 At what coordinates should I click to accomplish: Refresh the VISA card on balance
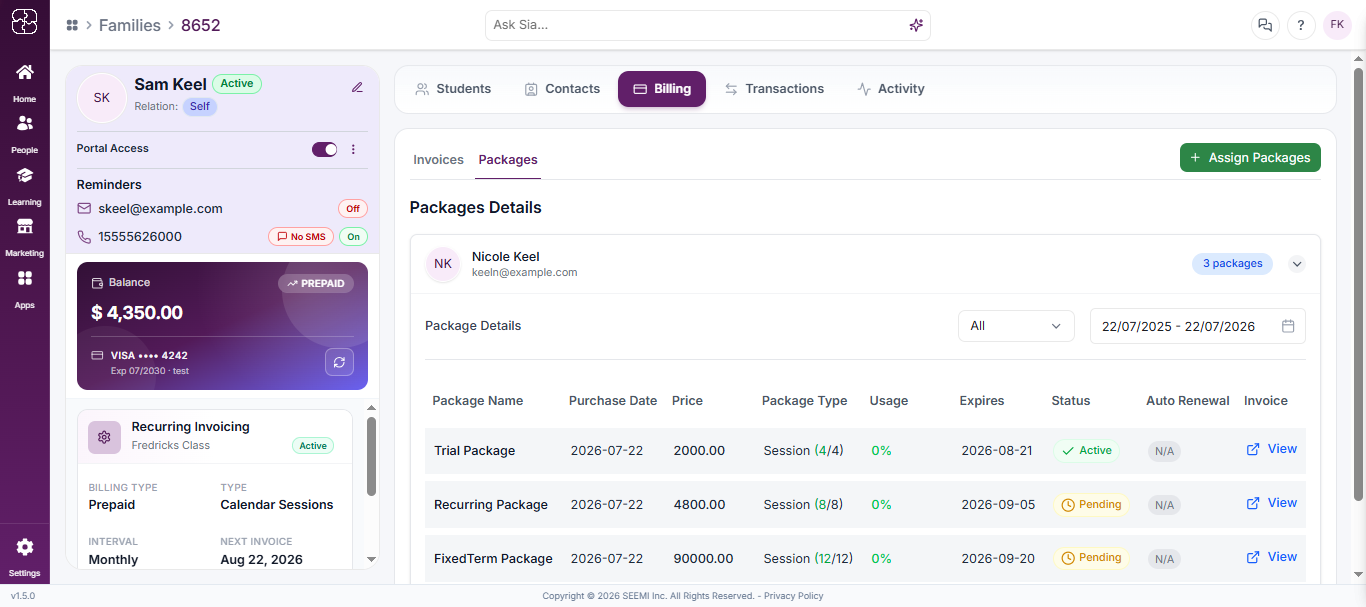[x=339, y=362]
